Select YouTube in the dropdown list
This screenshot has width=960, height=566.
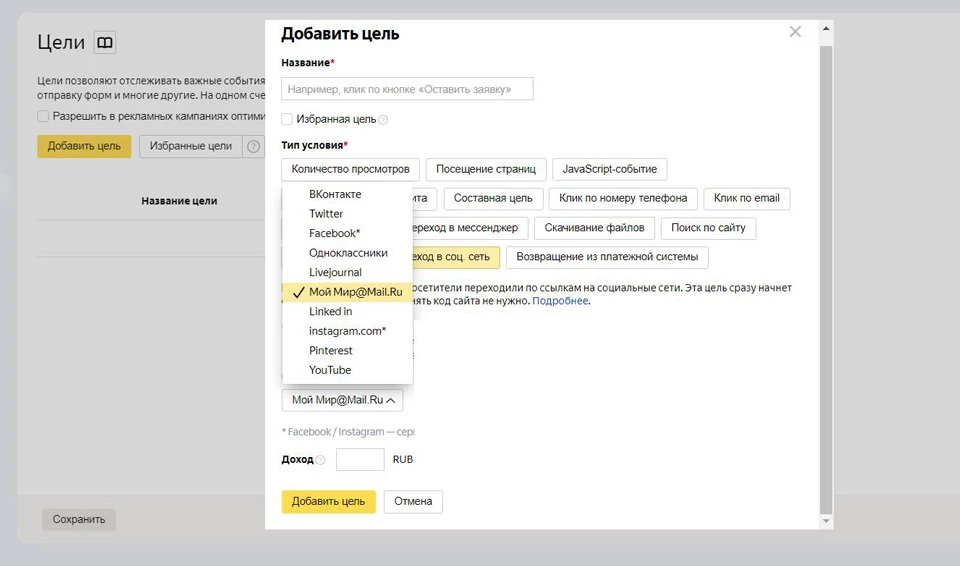347,371
